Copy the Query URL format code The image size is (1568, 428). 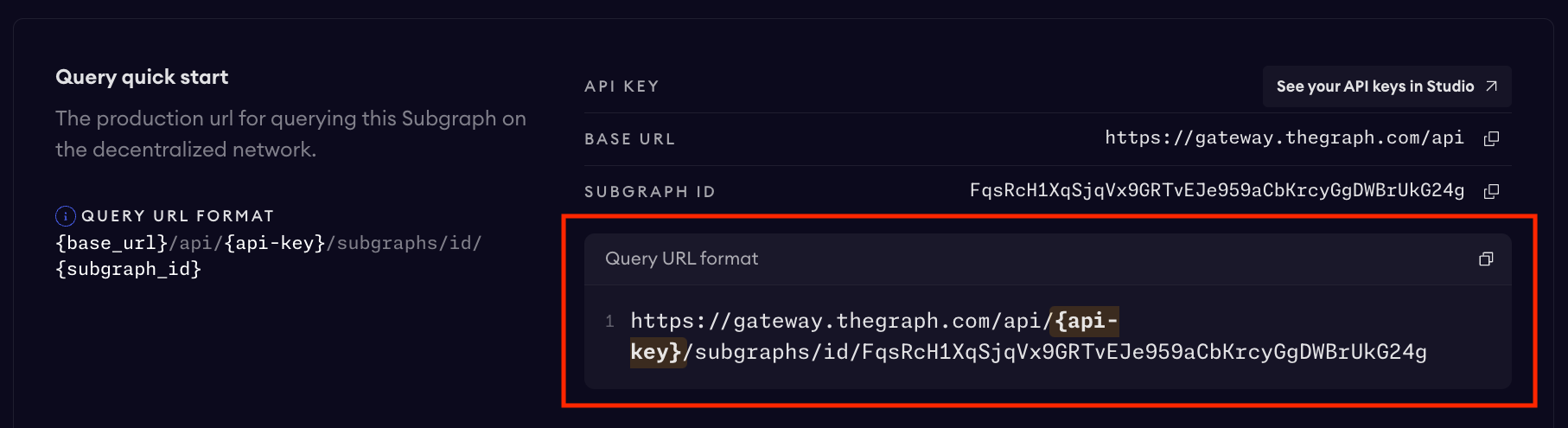tap(1486, 259)
